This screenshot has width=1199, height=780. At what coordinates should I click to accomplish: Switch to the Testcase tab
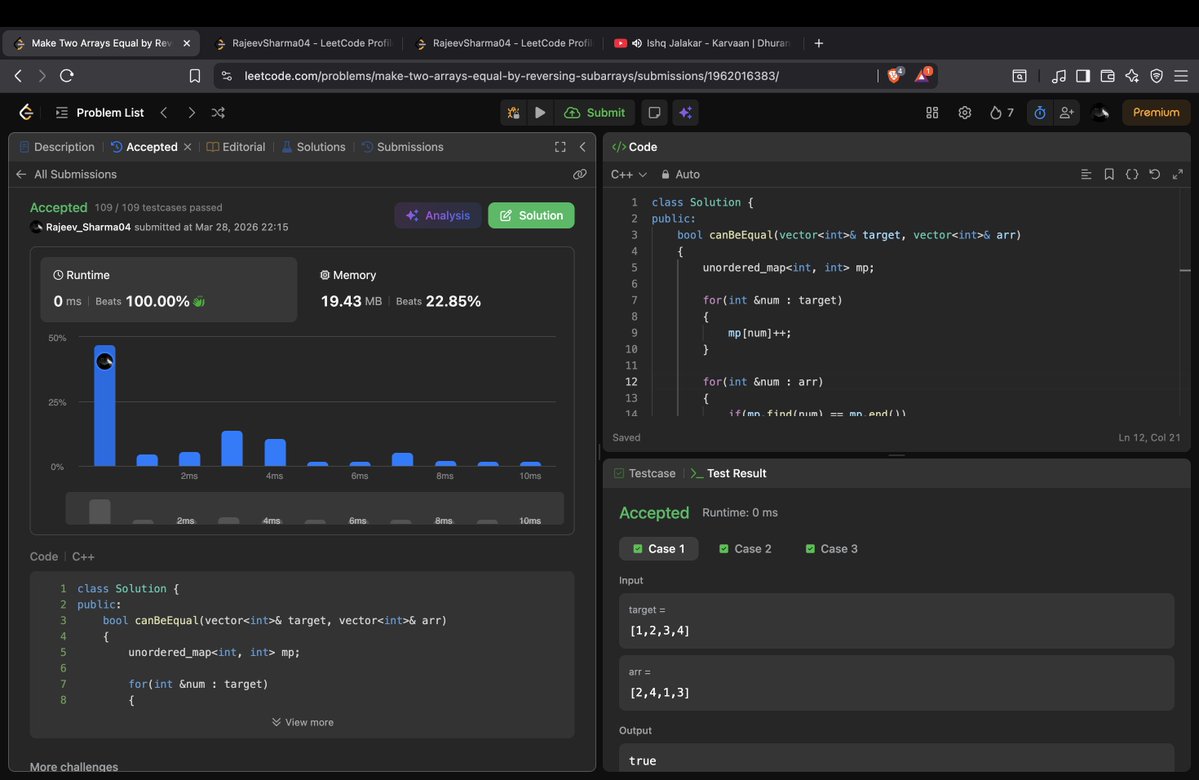645,473
